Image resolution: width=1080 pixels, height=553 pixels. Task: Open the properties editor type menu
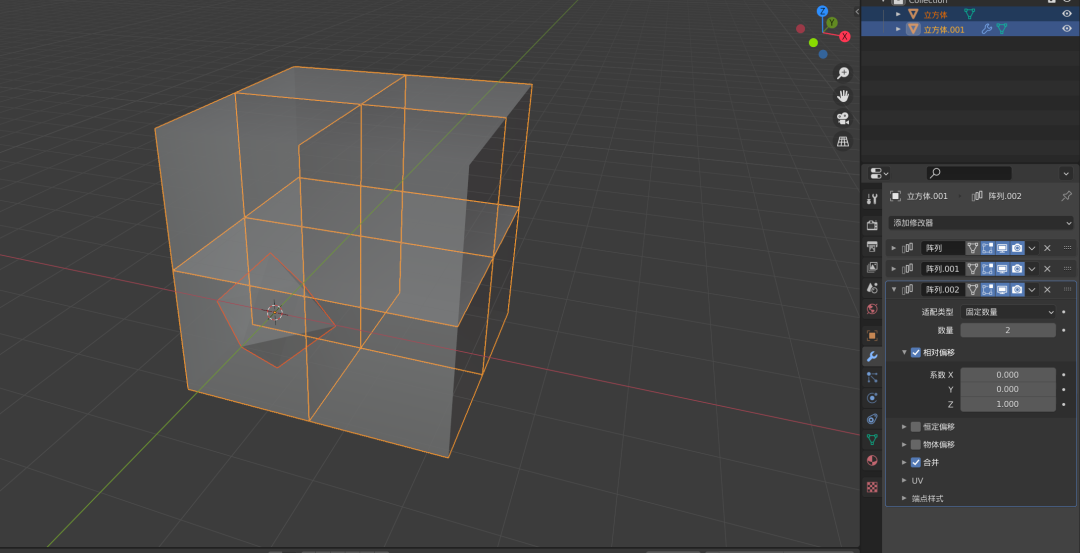tap(879, 173)
